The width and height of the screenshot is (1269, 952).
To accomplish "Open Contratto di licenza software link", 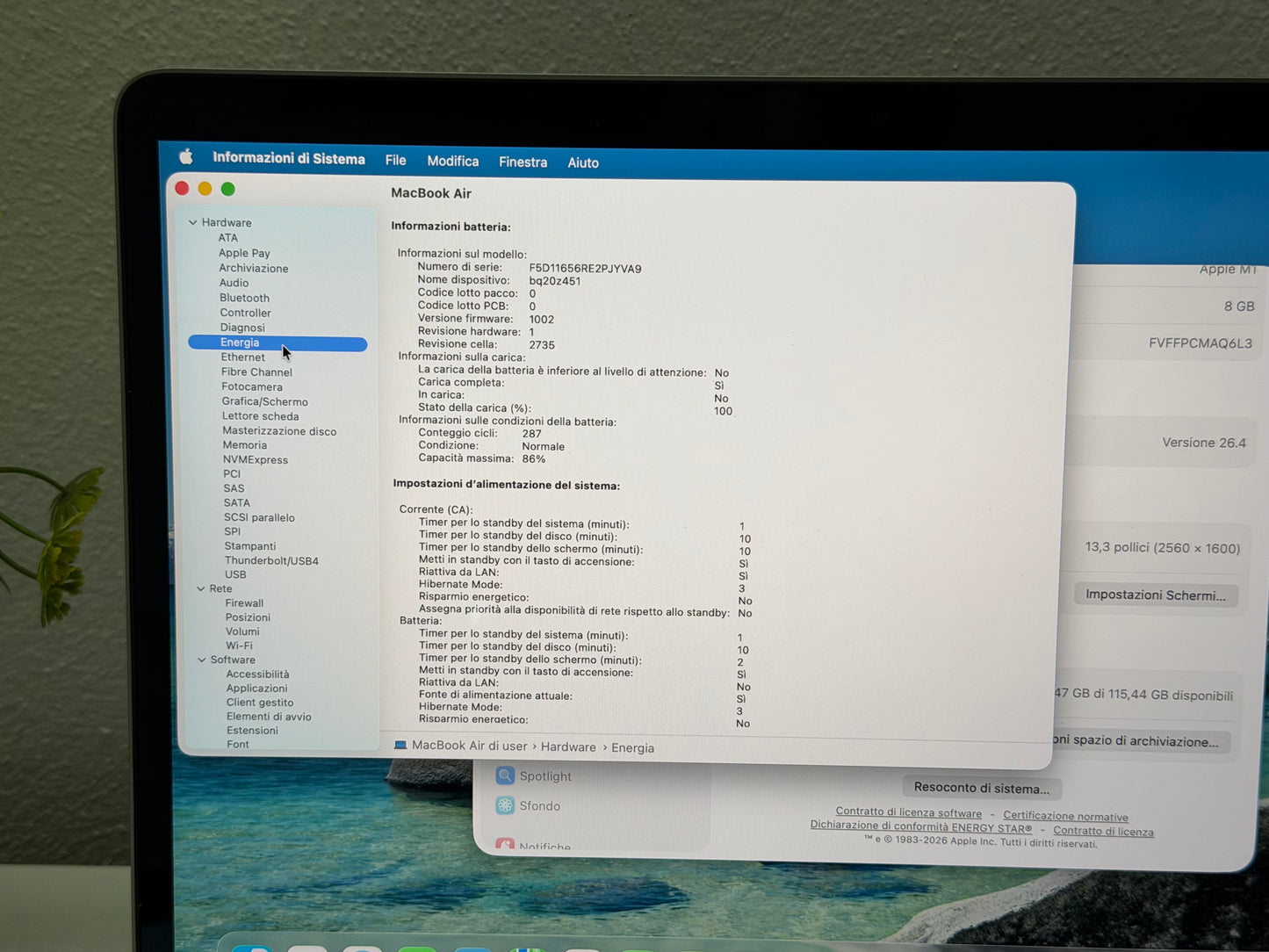I will (x=909, y=812).
